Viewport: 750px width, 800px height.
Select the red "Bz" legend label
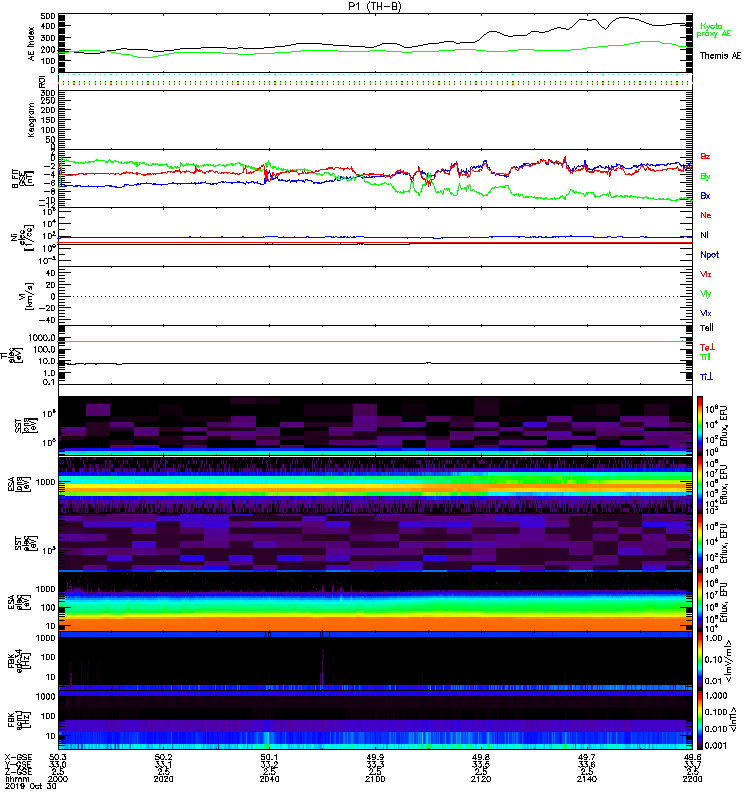click(705, 156)
